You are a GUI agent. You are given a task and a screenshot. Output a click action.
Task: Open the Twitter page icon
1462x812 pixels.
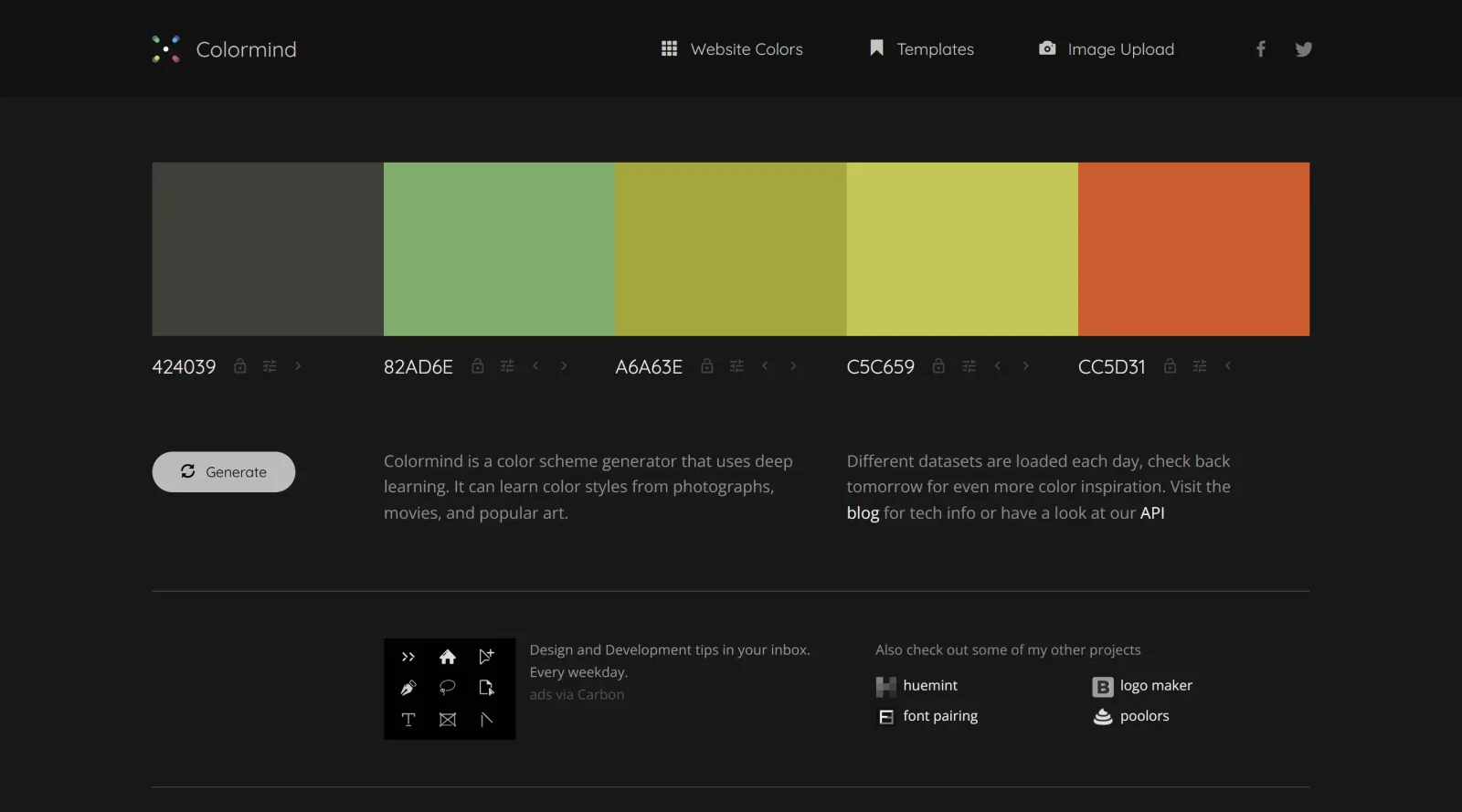[x=1304, y=49]
